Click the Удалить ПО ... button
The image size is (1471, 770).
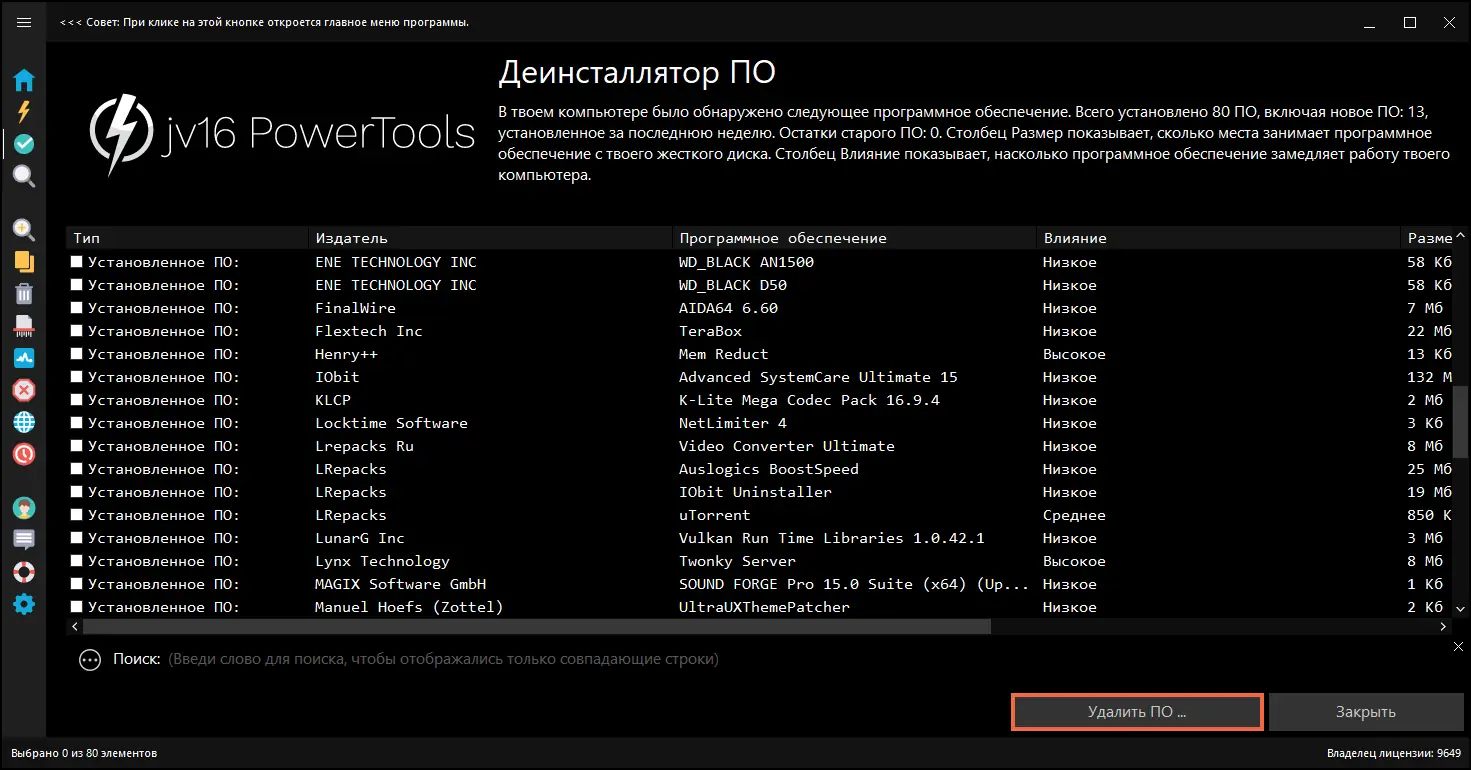pos(1137,712)
